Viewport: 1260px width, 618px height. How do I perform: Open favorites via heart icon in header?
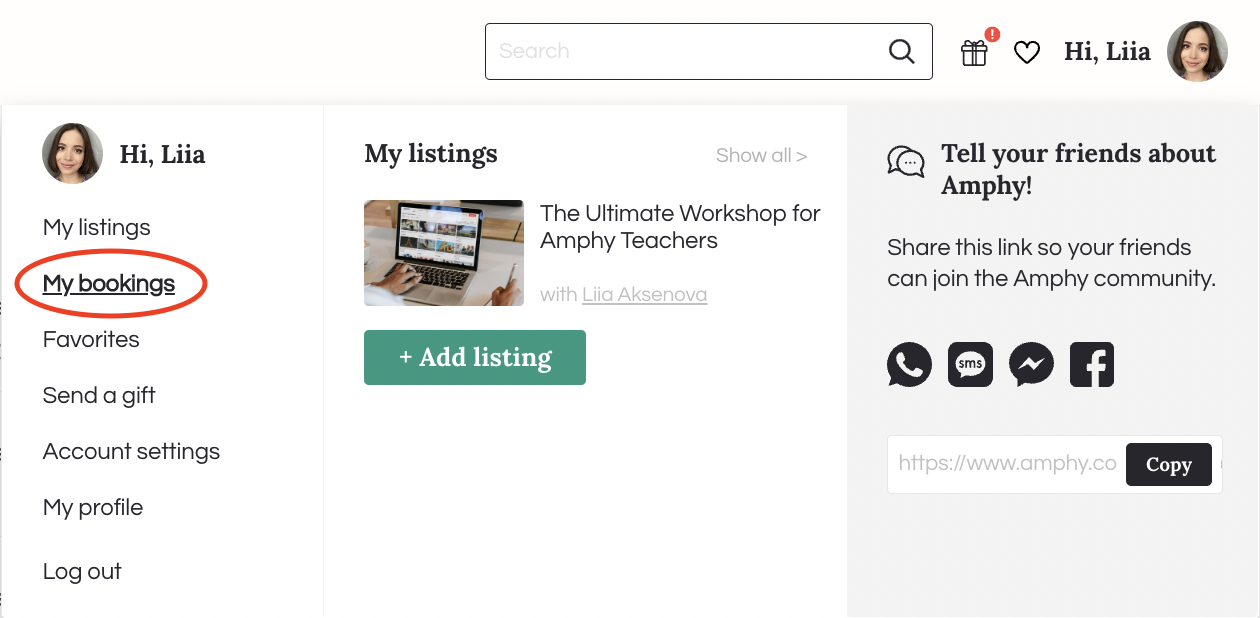click(x=1027, y=52)
